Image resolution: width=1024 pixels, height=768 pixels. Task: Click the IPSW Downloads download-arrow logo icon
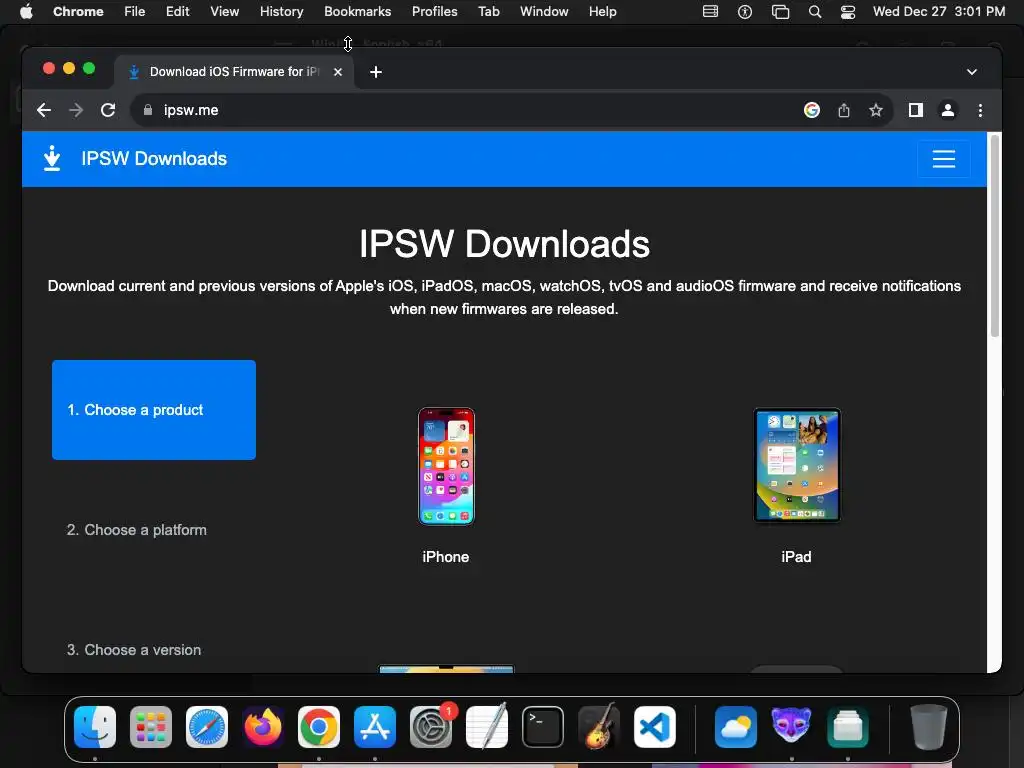pyautogui.click(x=52, y=159)
